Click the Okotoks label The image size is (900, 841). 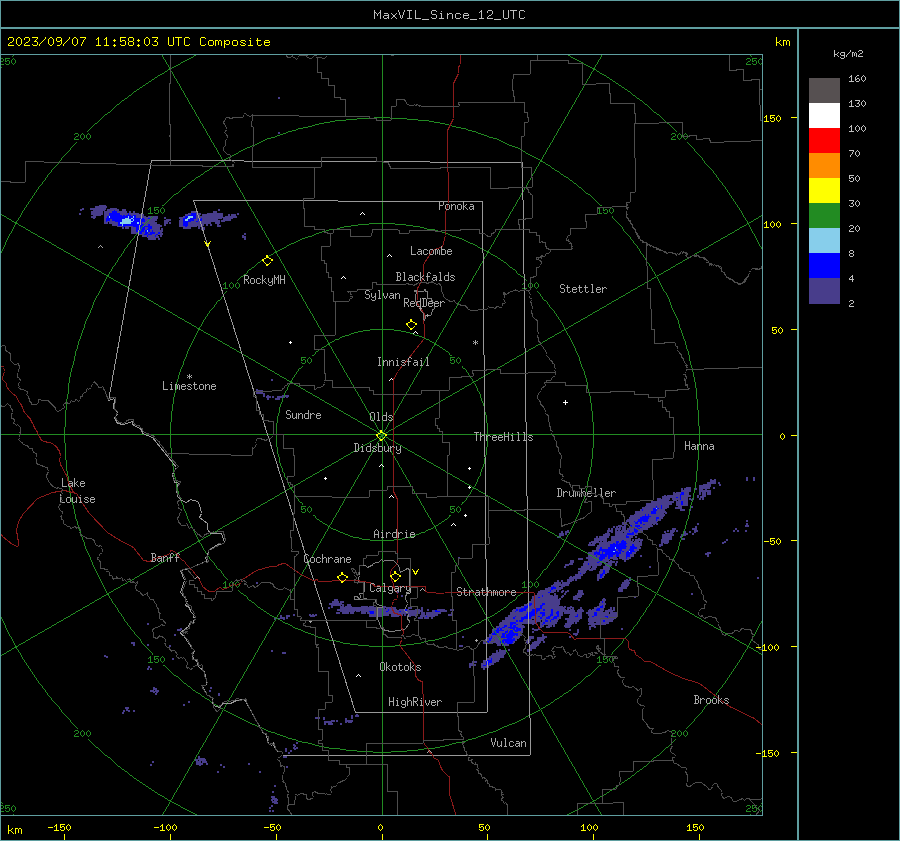coord(400,667)
